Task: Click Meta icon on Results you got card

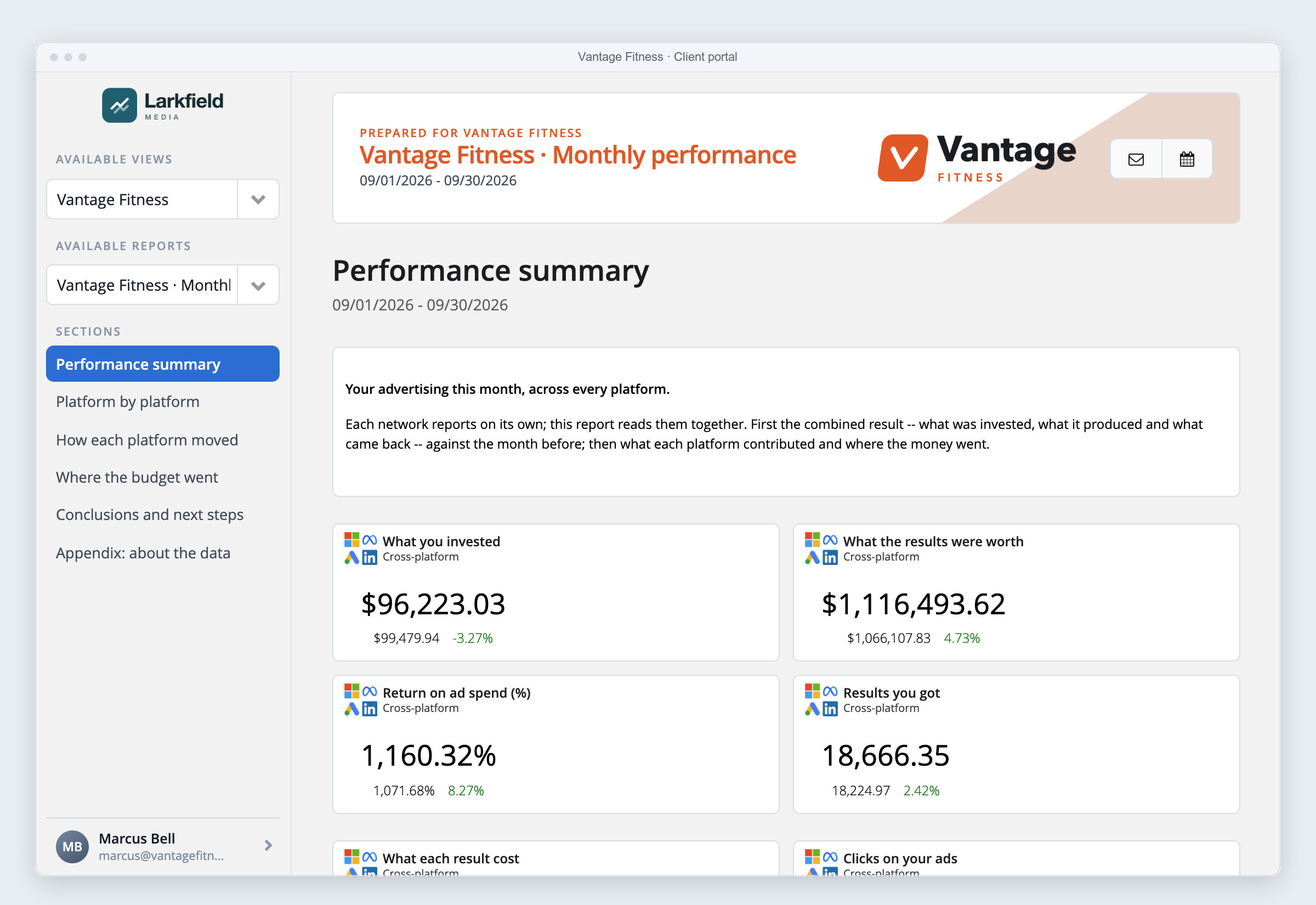Action: 830,691
